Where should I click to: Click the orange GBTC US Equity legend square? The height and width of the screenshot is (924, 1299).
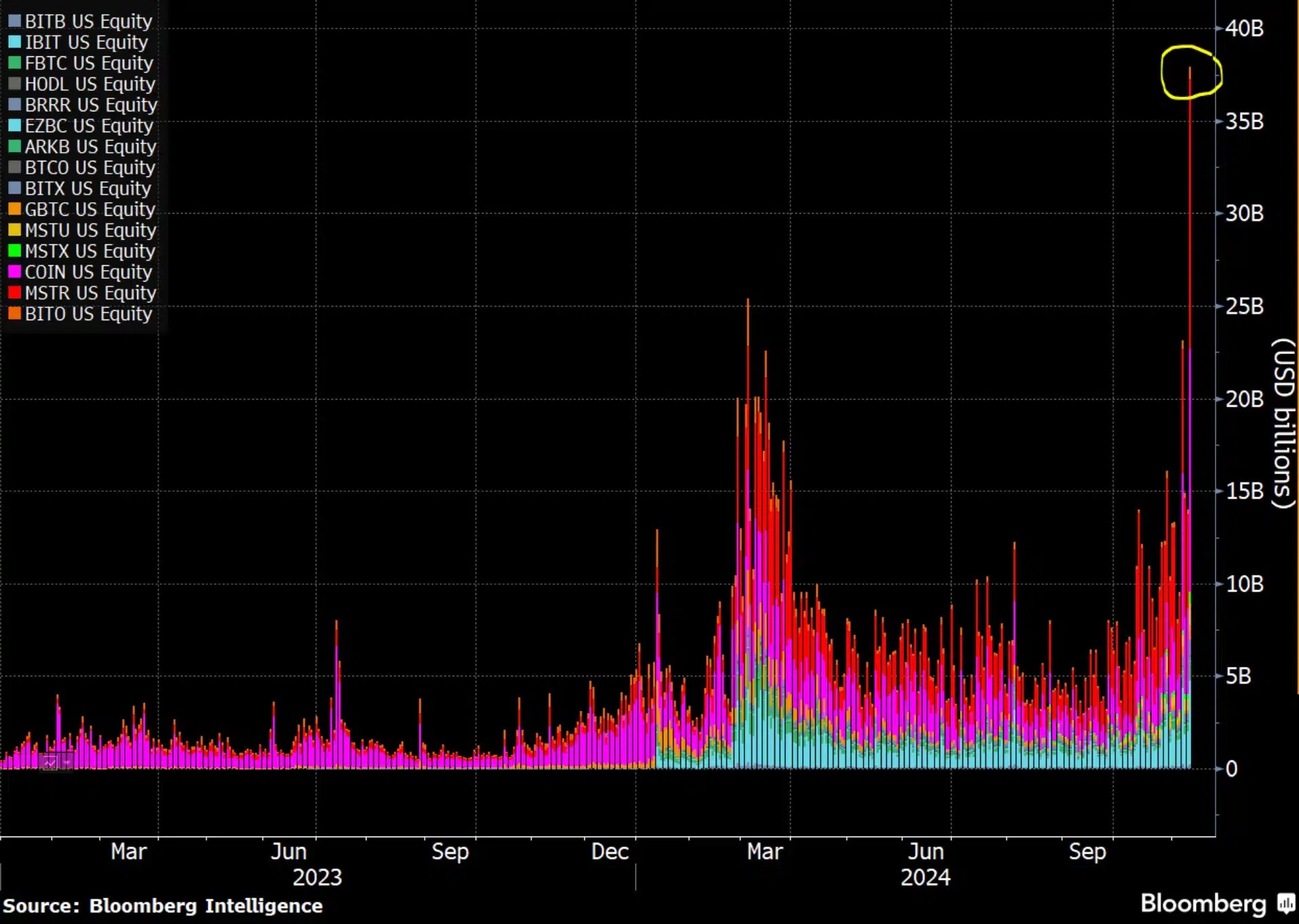[x=14, y=210]
